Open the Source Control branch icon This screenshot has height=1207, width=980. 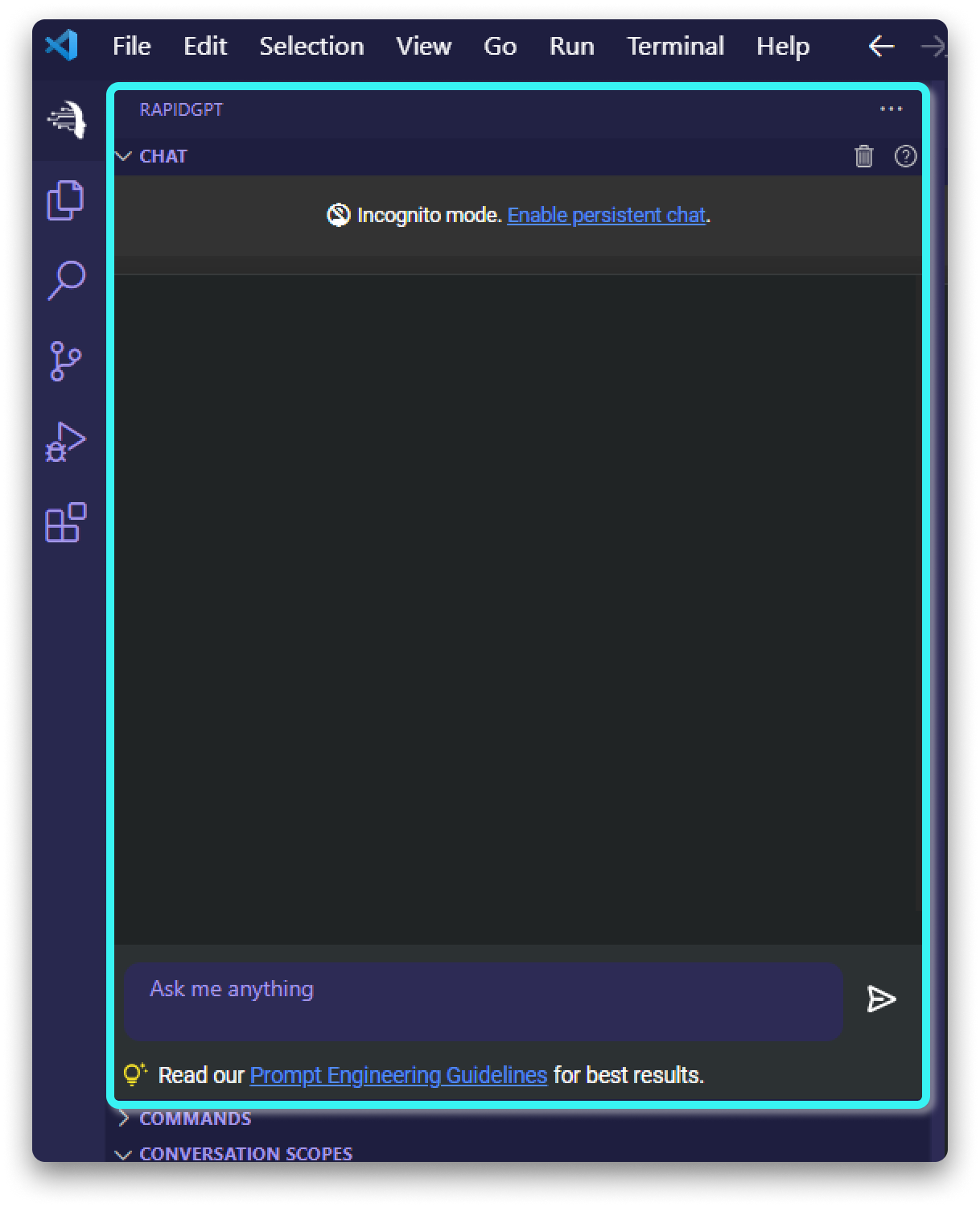66,361
